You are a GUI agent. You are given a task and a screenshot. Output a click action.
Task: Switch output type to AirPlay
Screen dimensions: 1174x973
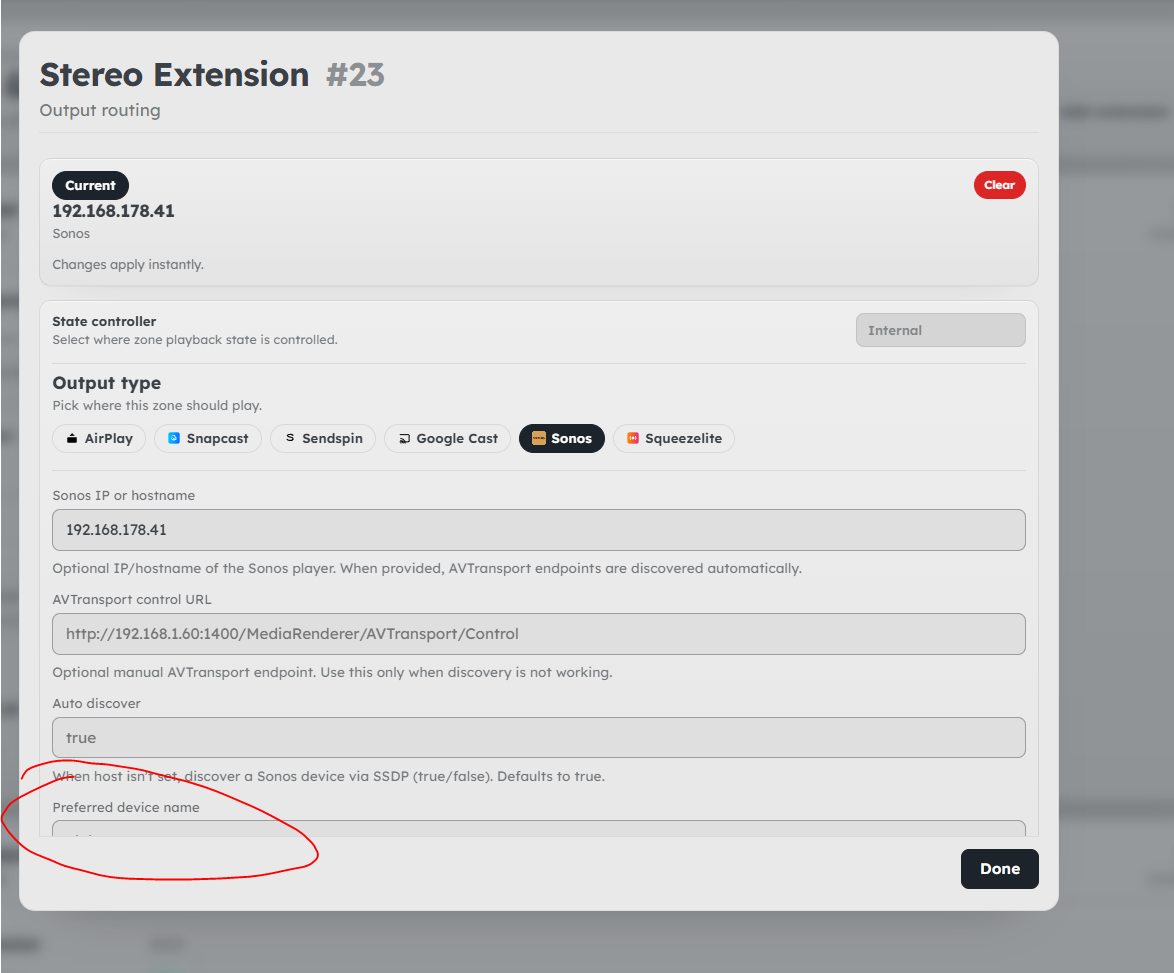pos(99,439)
